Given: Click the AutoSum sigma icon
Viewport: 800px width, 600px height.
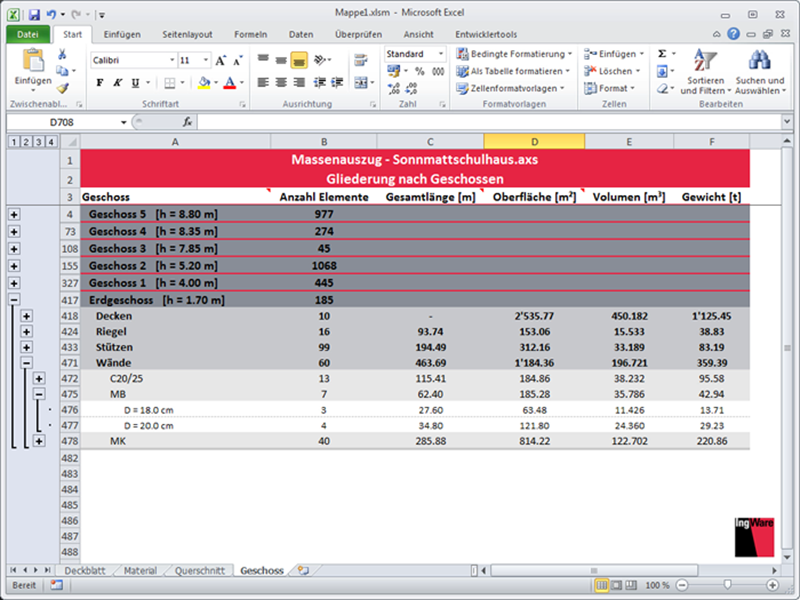Looking at the screenshot, I should 662,54.
